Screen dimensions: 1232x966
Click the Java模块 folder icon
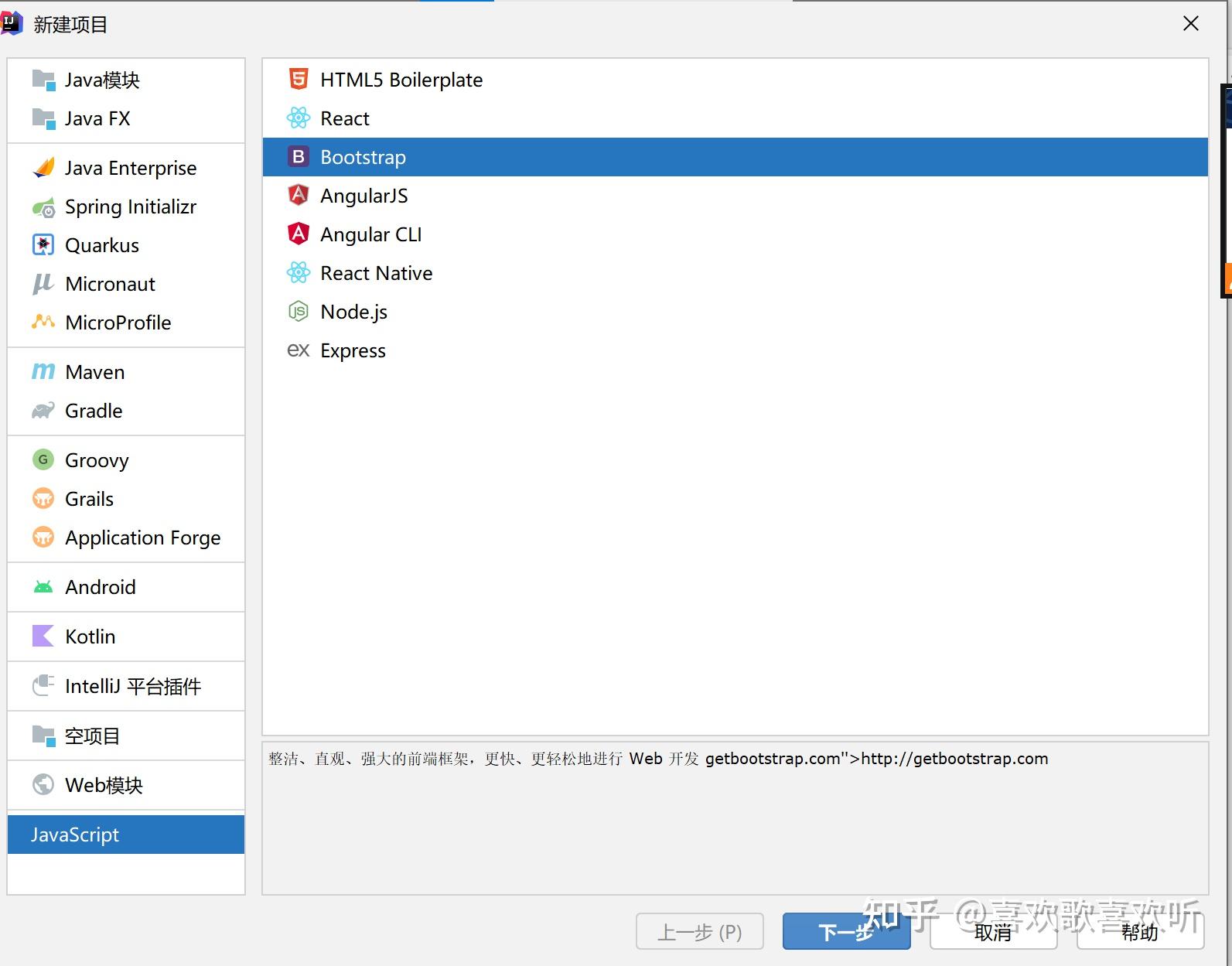coord(43,80)
